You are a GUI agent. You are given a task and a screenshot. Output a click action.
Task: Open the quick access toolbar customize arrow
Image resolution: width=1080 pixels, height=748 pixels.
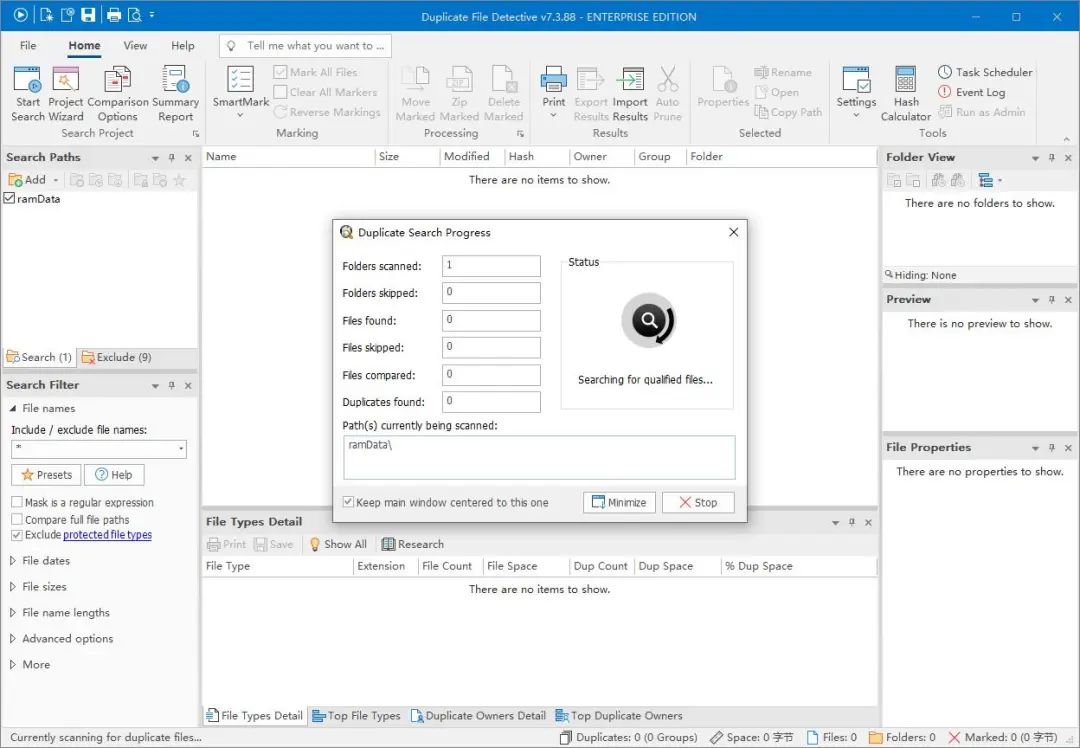152,15
